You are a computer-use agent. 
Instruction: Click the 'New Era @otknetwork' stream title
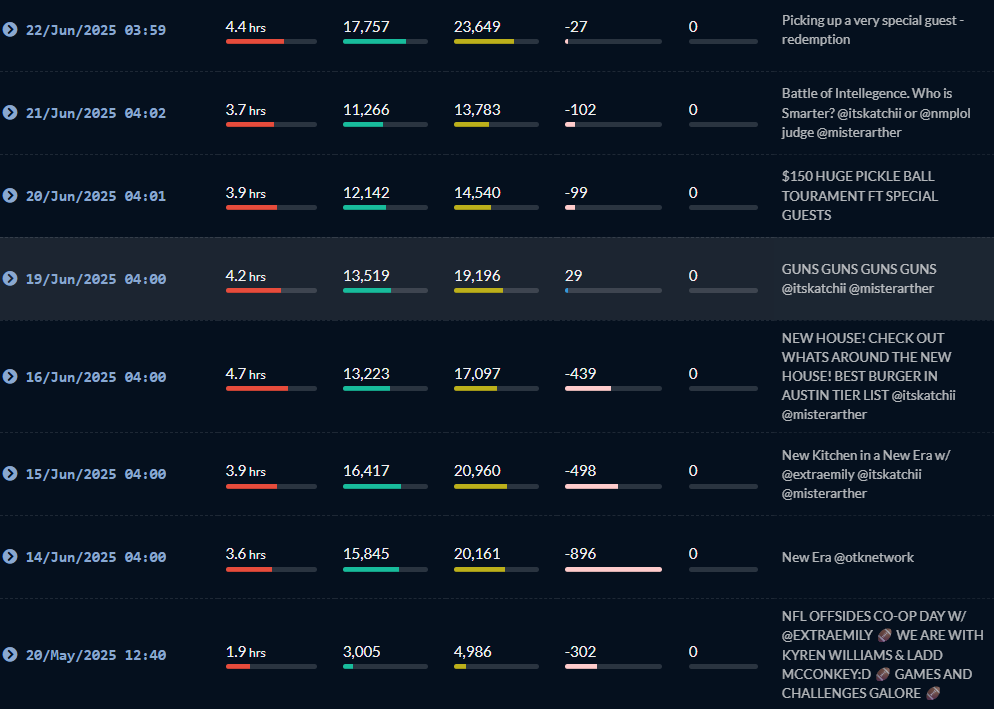pyautogui.click(x=848, y=557)
